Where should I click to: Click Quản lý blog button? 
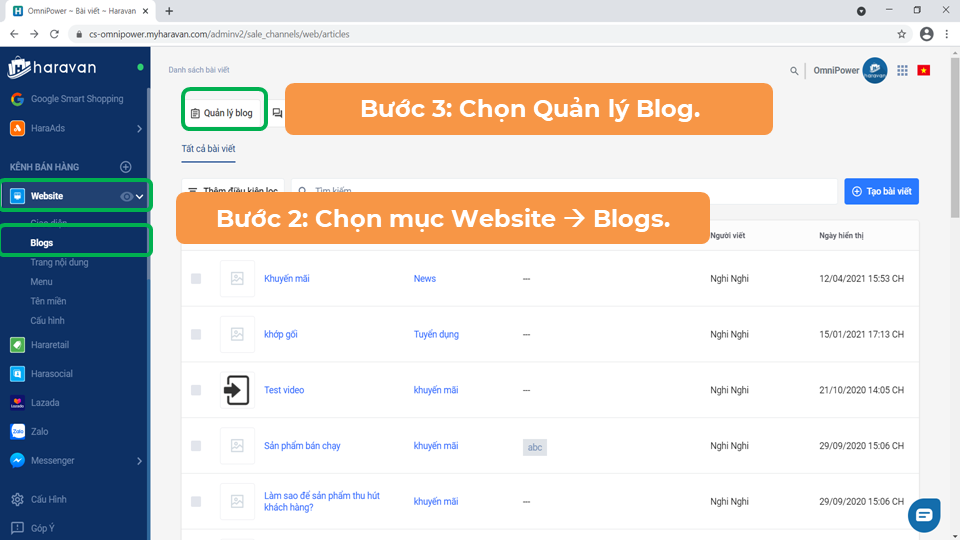222,113
